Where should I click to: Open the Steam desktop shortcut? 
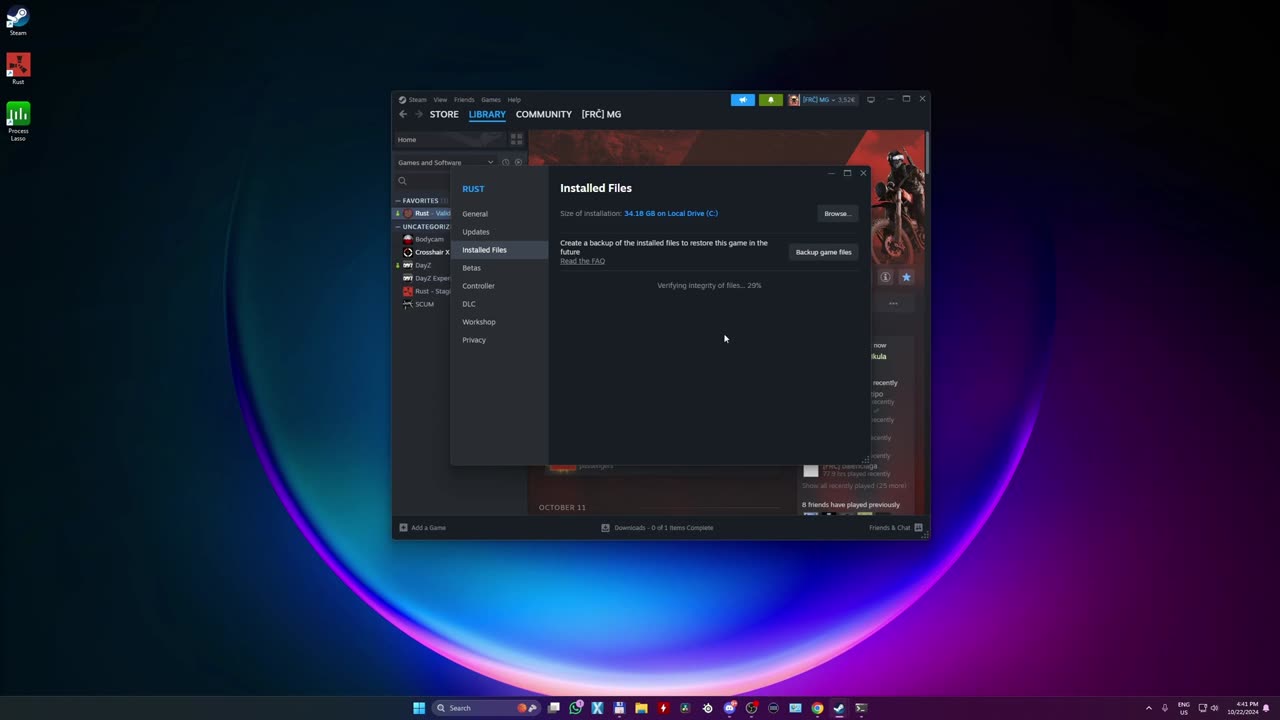click(18, 20)
